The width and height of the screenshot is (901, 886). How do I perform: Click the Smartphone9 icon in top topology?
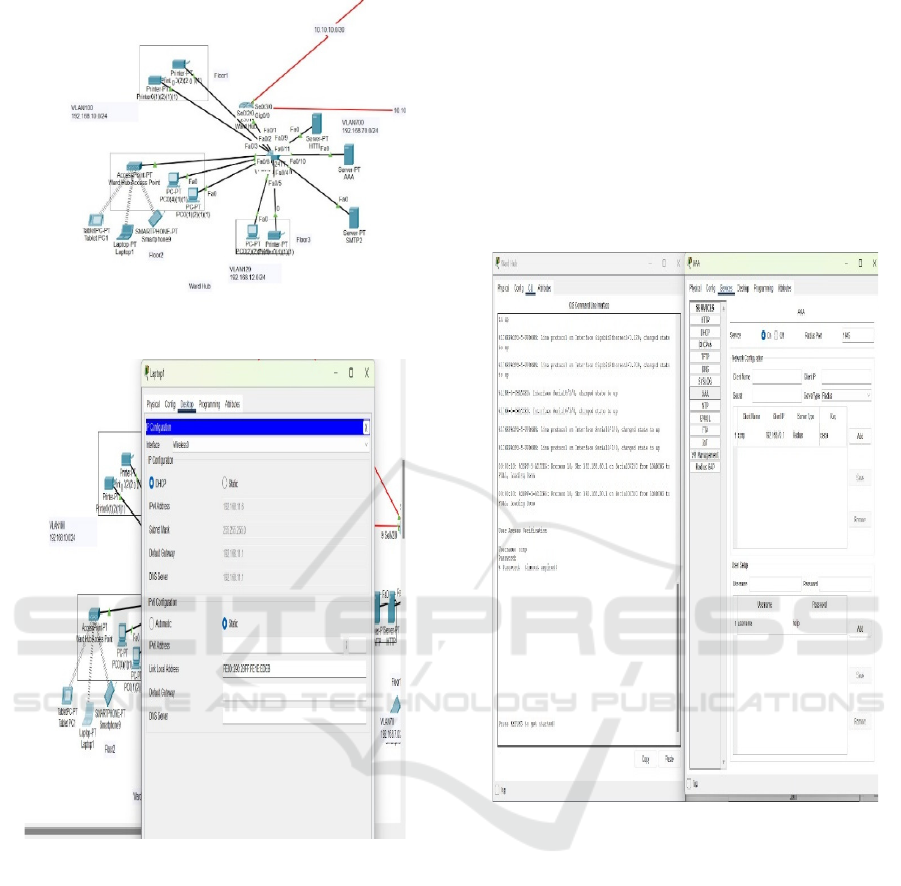point(155,218)
